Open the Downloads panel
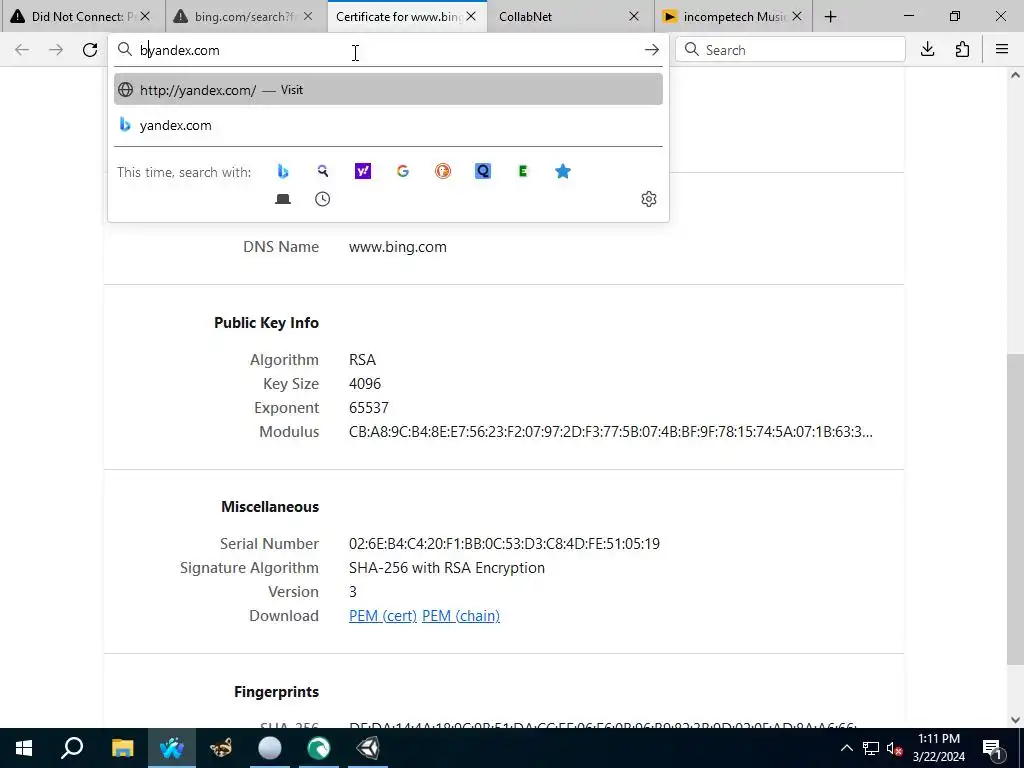Viewport: 1024px width, 768px height. [x=927, y=50]
